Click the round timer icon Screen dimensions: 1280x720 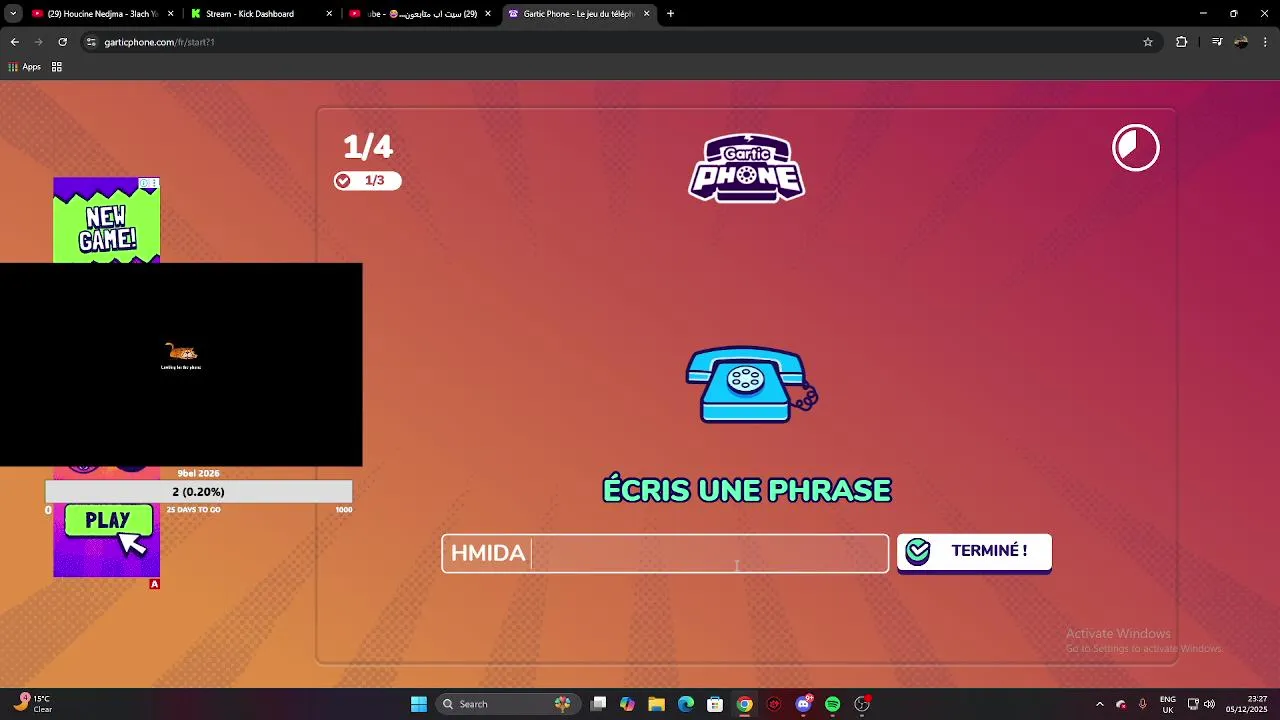click(1136, 148)
